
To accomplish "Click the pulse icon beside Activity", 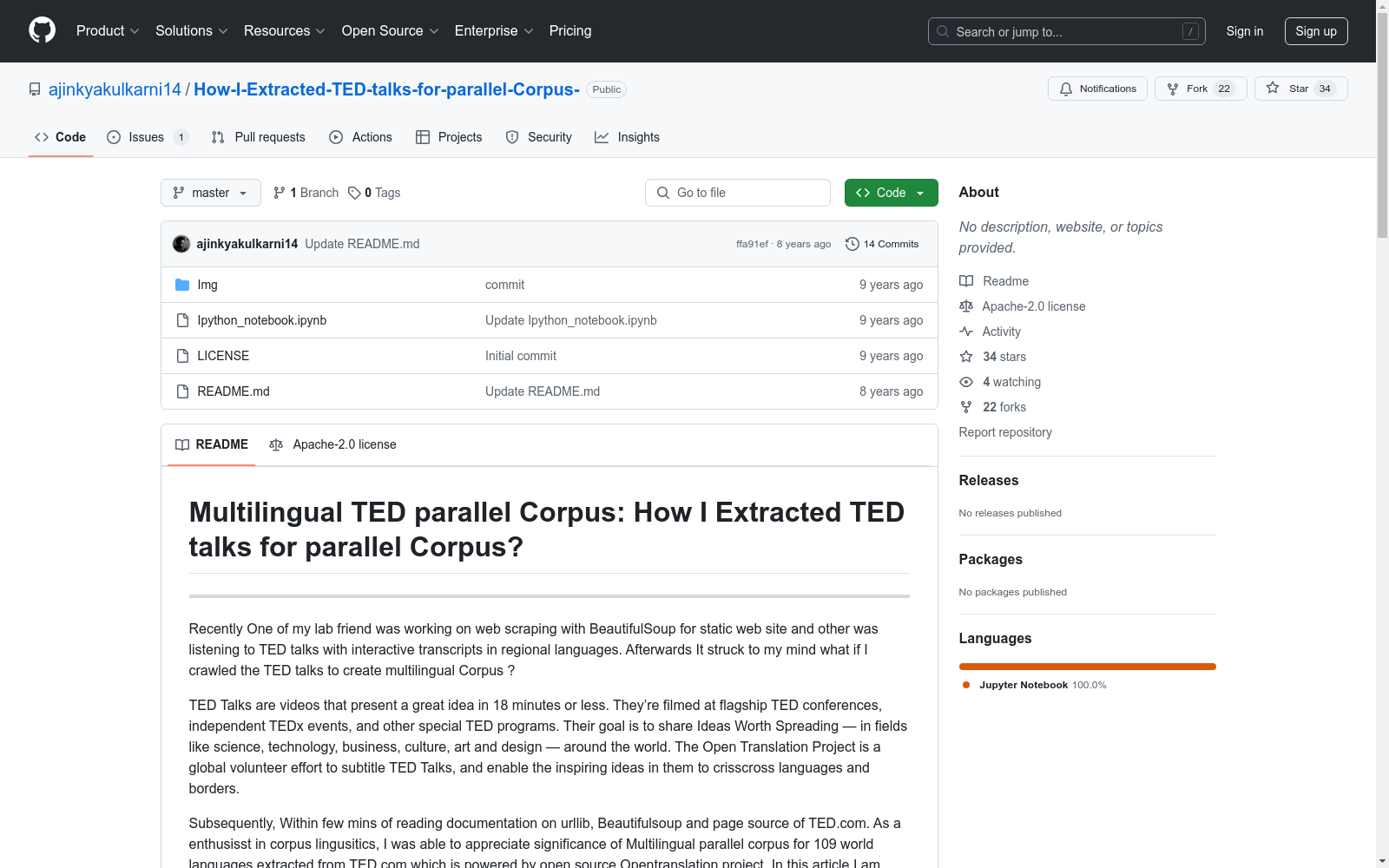I will coord(966,332).
